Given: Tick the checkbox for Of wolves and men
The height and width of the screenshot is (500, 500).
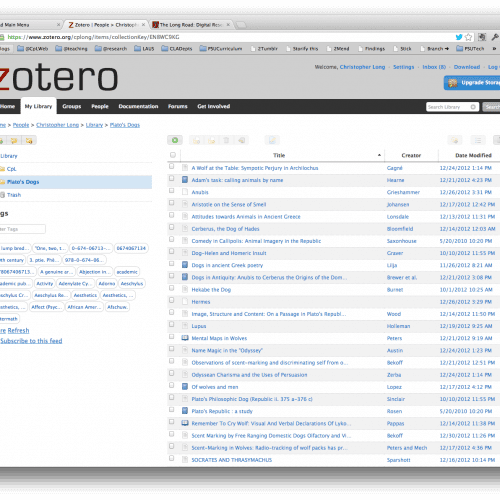Looking at the screenshot, I should 172,385.
